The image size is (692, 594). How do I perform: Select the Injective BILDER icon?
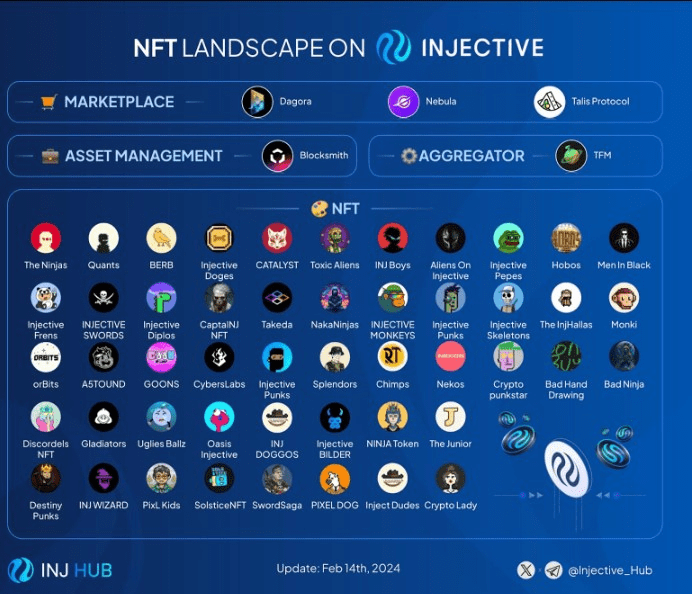pos(335,417)
